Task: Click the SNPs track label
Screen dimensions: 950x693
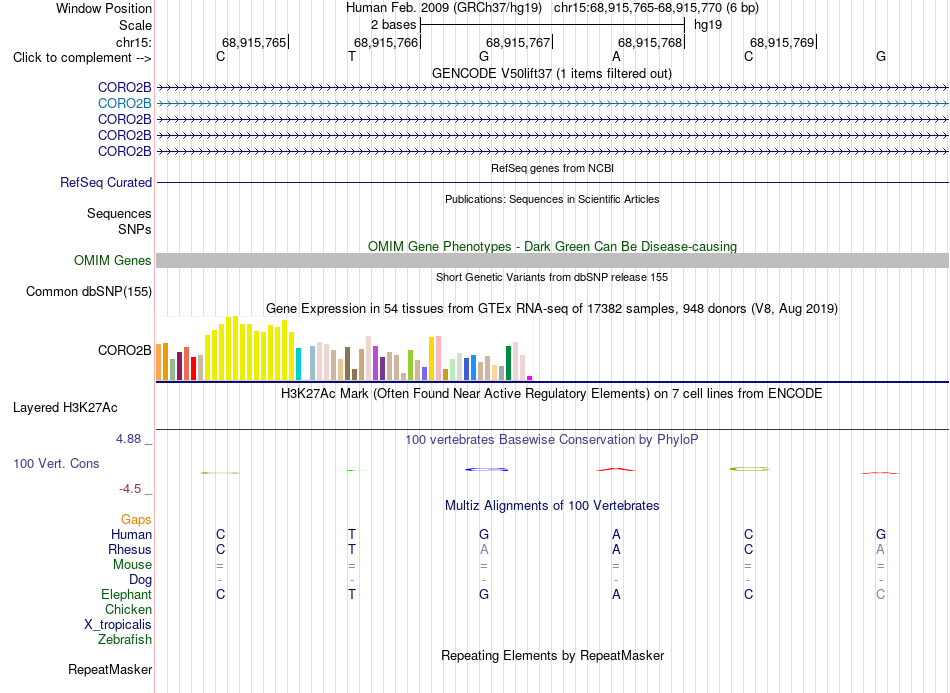Action: (x=135, y=230)
